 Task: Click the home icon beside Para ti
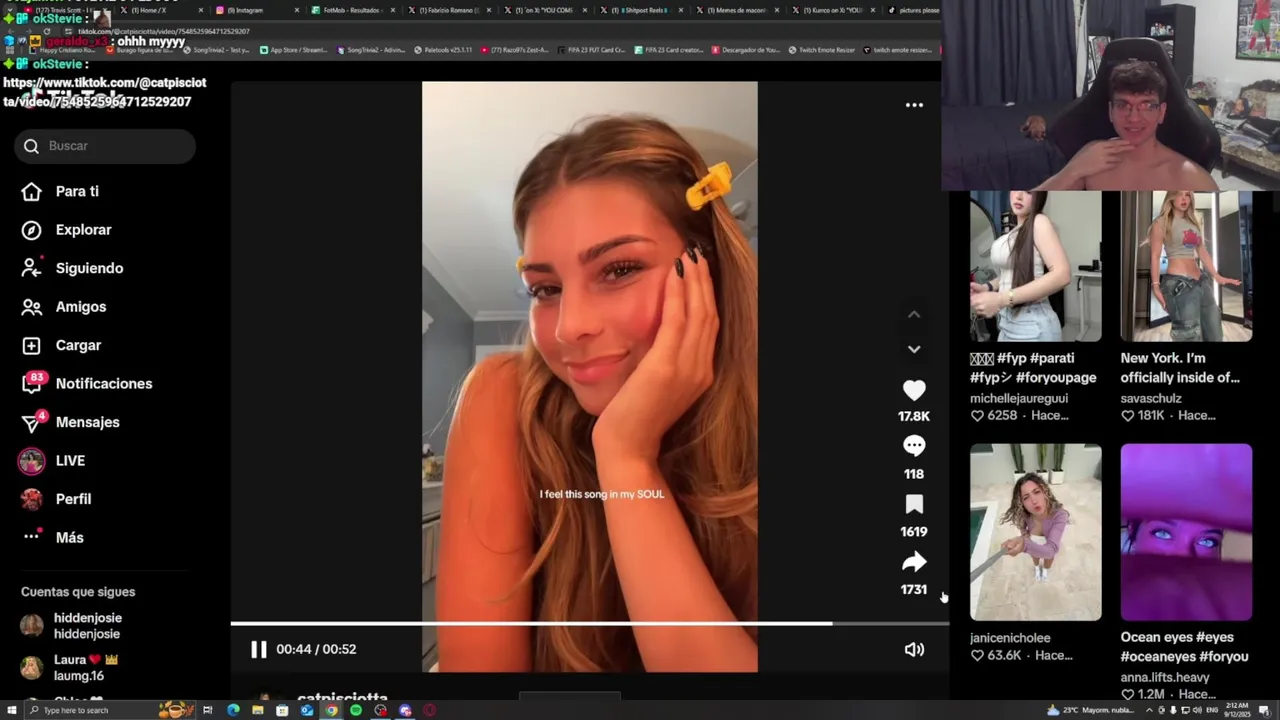coord(32,192)
